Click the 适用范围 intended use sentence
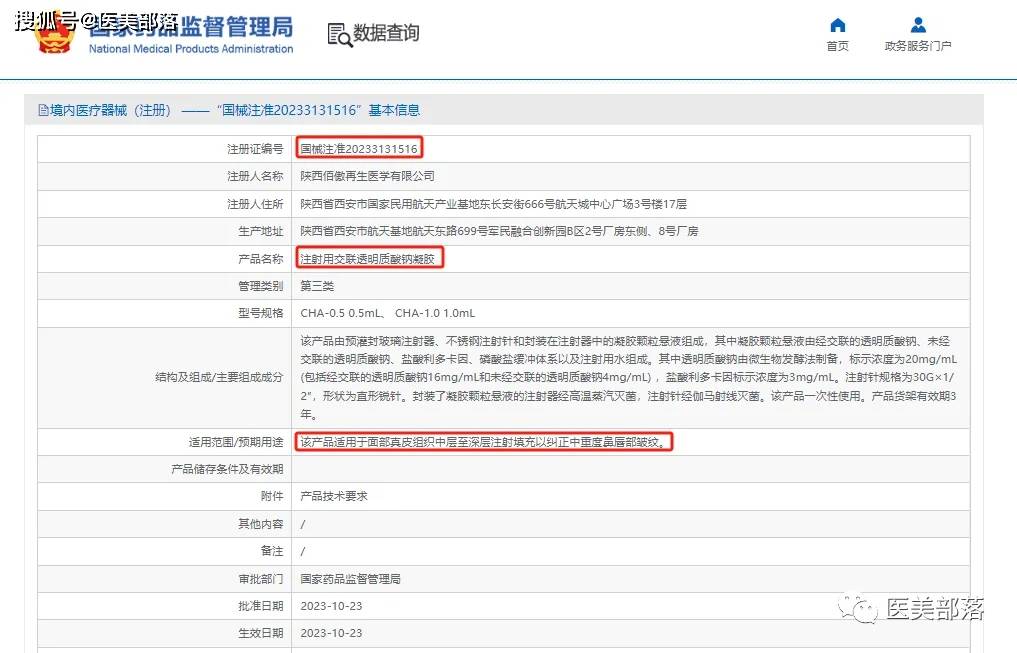This screenshot has height=653, width=1017. [484, 442]
